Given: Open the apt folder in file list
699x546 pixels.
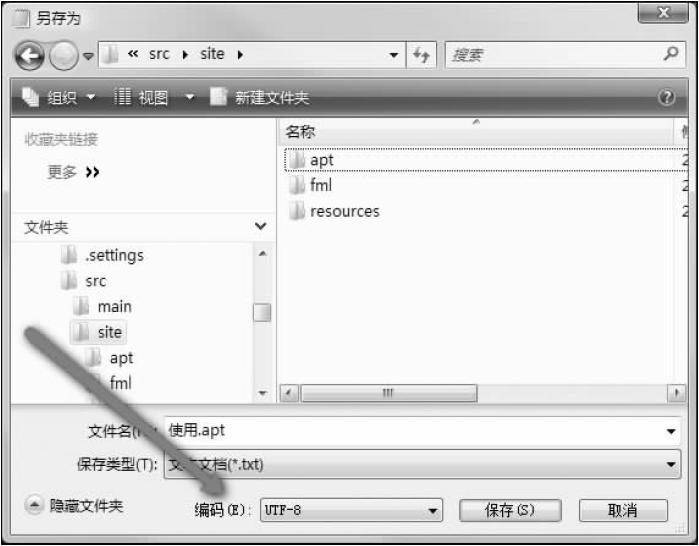Looking at the screenshot, I should pyautogui.click(x=321, y=160).
